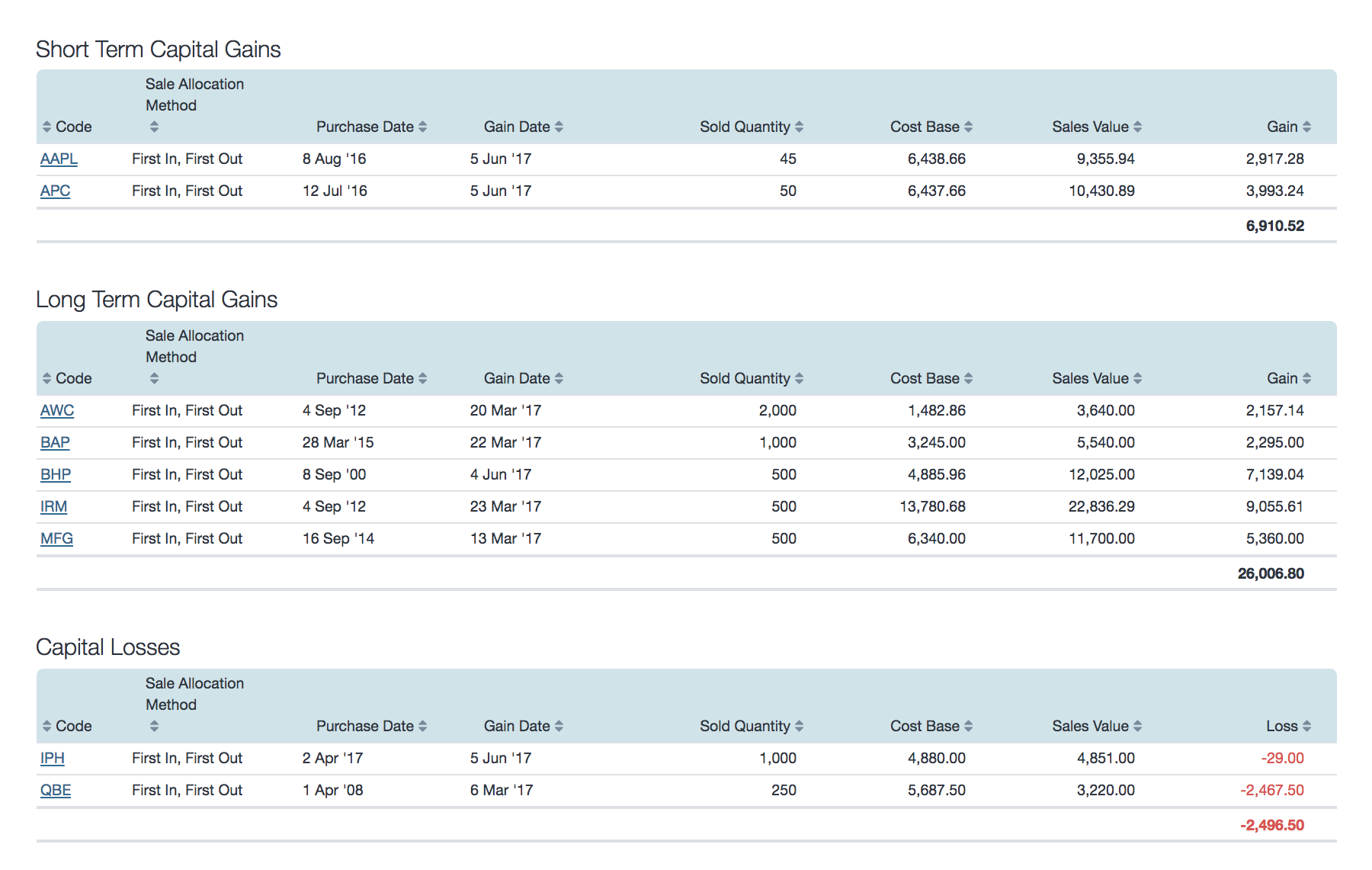Click MFG gain date 13 Mar '17
The image size is (1372, 870).
tap(505, 538)
